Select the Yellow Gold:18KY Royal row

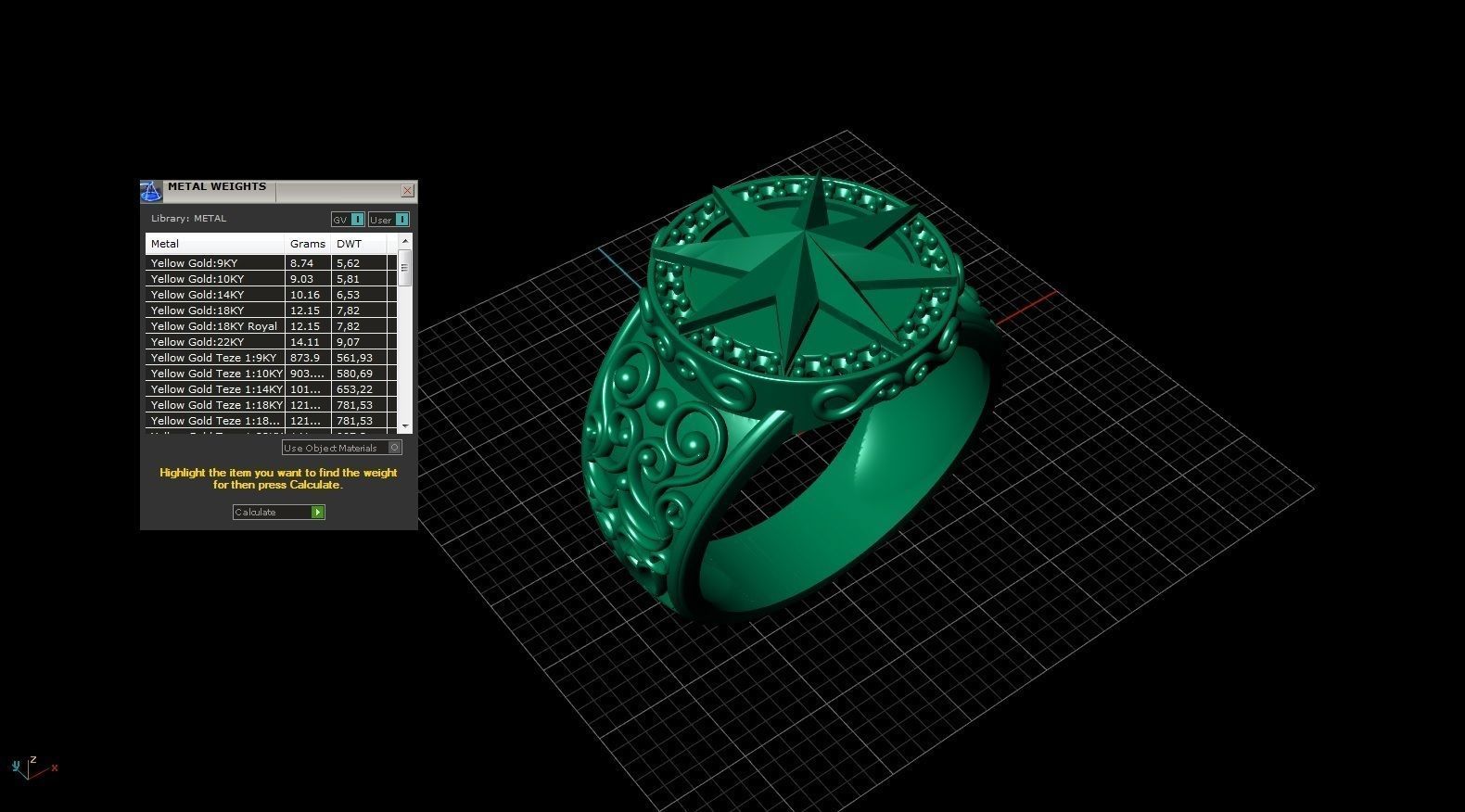271,326
